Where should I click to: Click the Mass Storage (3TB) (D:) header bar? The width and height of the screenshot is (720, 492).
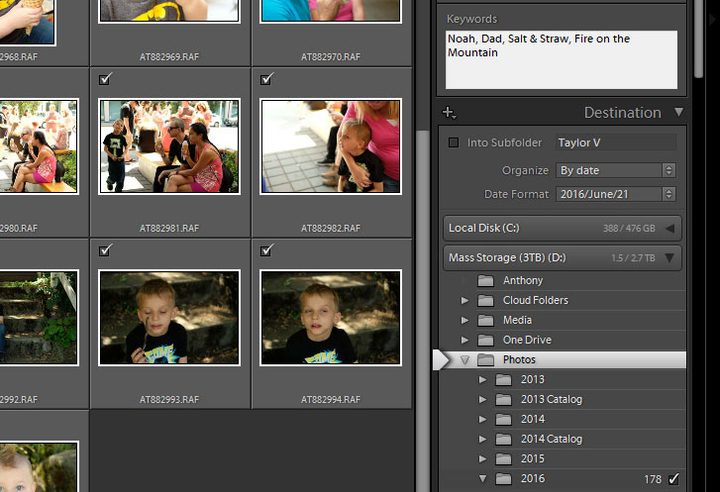(562, 258)
